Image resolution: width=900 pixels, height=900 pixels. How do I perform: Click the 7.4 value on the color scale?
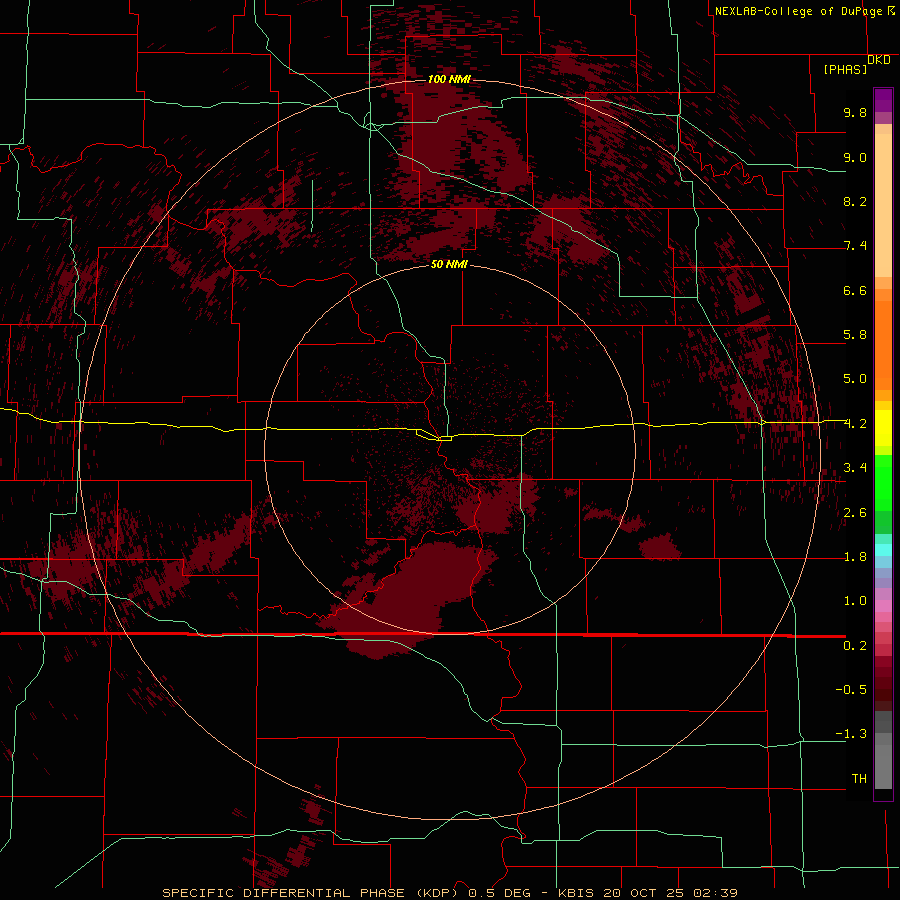855,246
